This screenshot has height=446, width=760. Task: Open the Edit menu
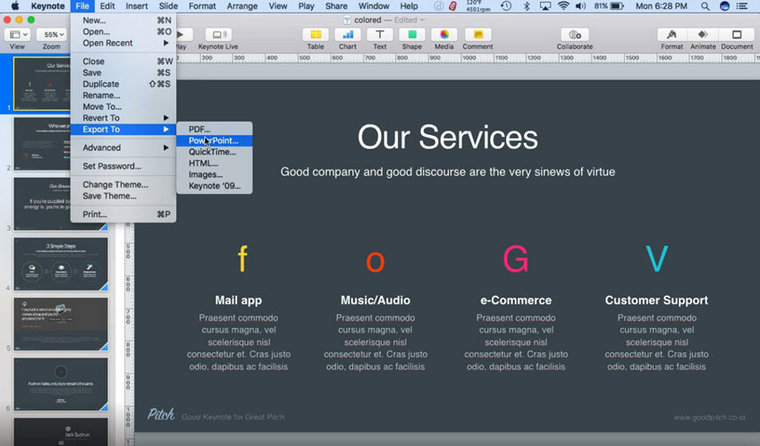pos(107,6)
